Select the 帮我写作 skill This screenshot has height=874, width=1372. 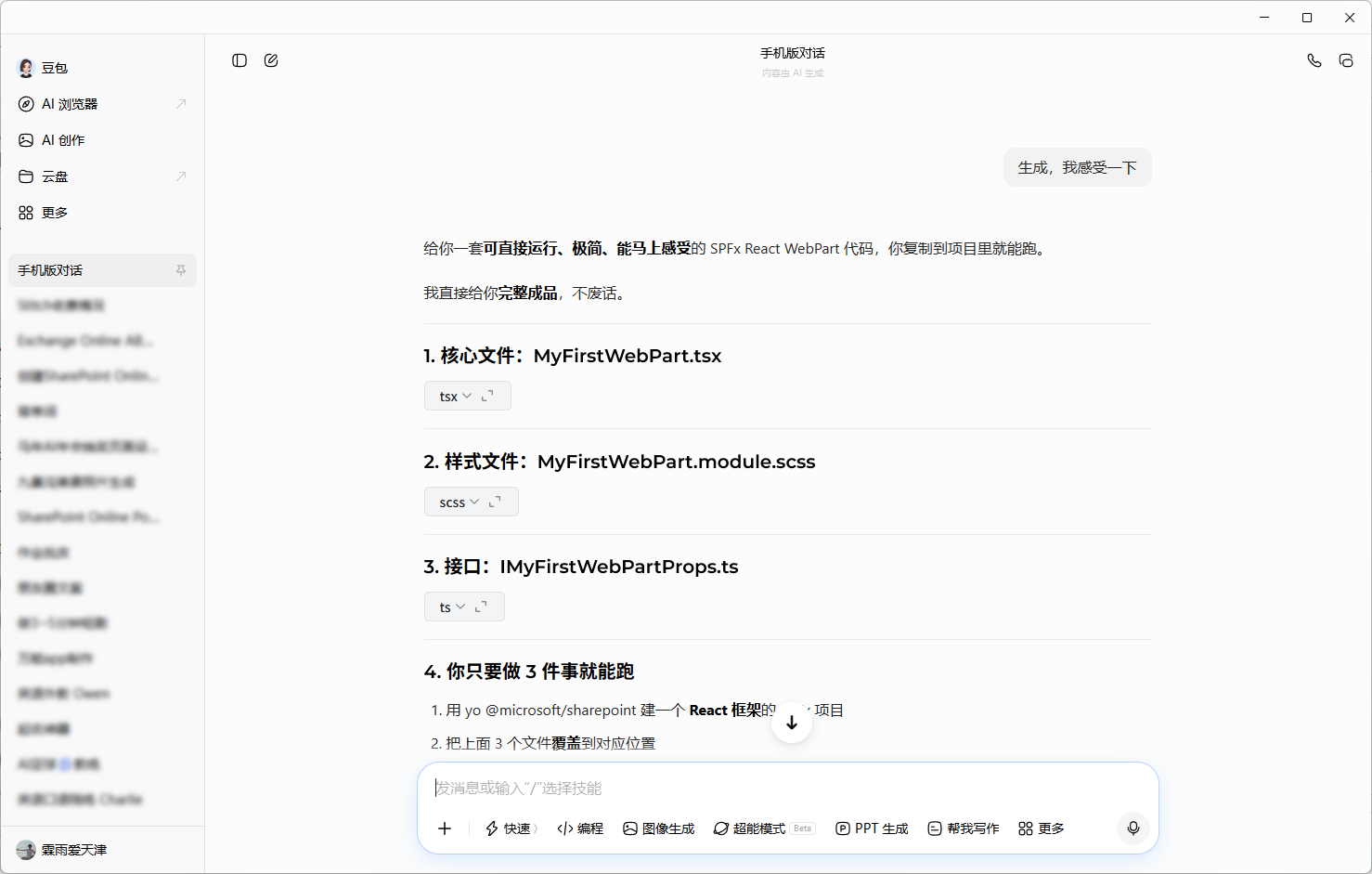point(964,828)
